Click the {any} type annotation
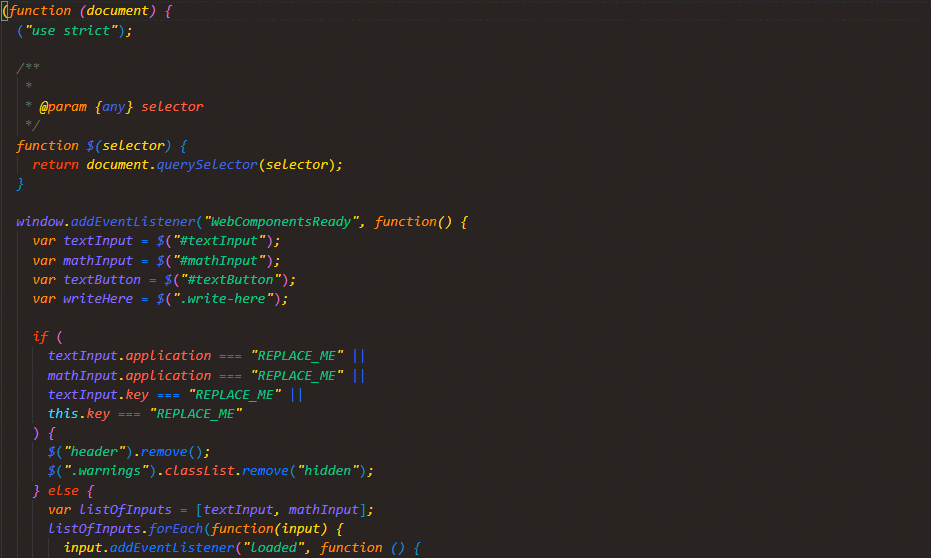 [x=114, y=107]
